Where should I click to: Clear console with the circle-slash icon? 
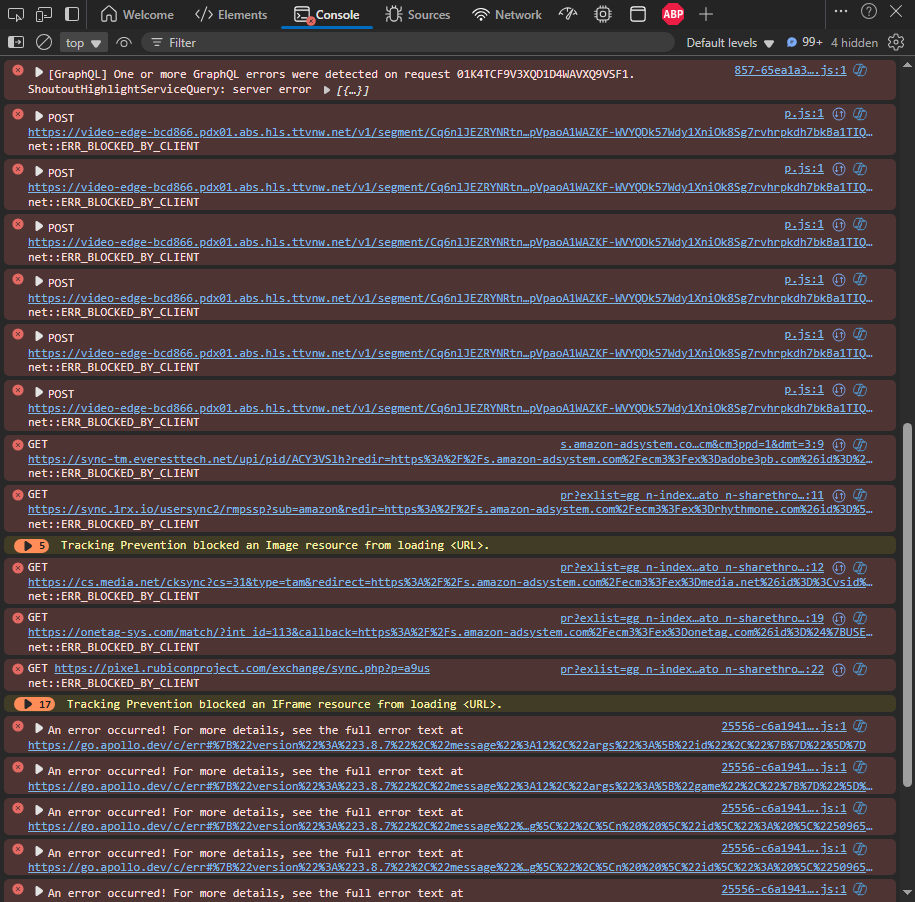click(44, 43)
